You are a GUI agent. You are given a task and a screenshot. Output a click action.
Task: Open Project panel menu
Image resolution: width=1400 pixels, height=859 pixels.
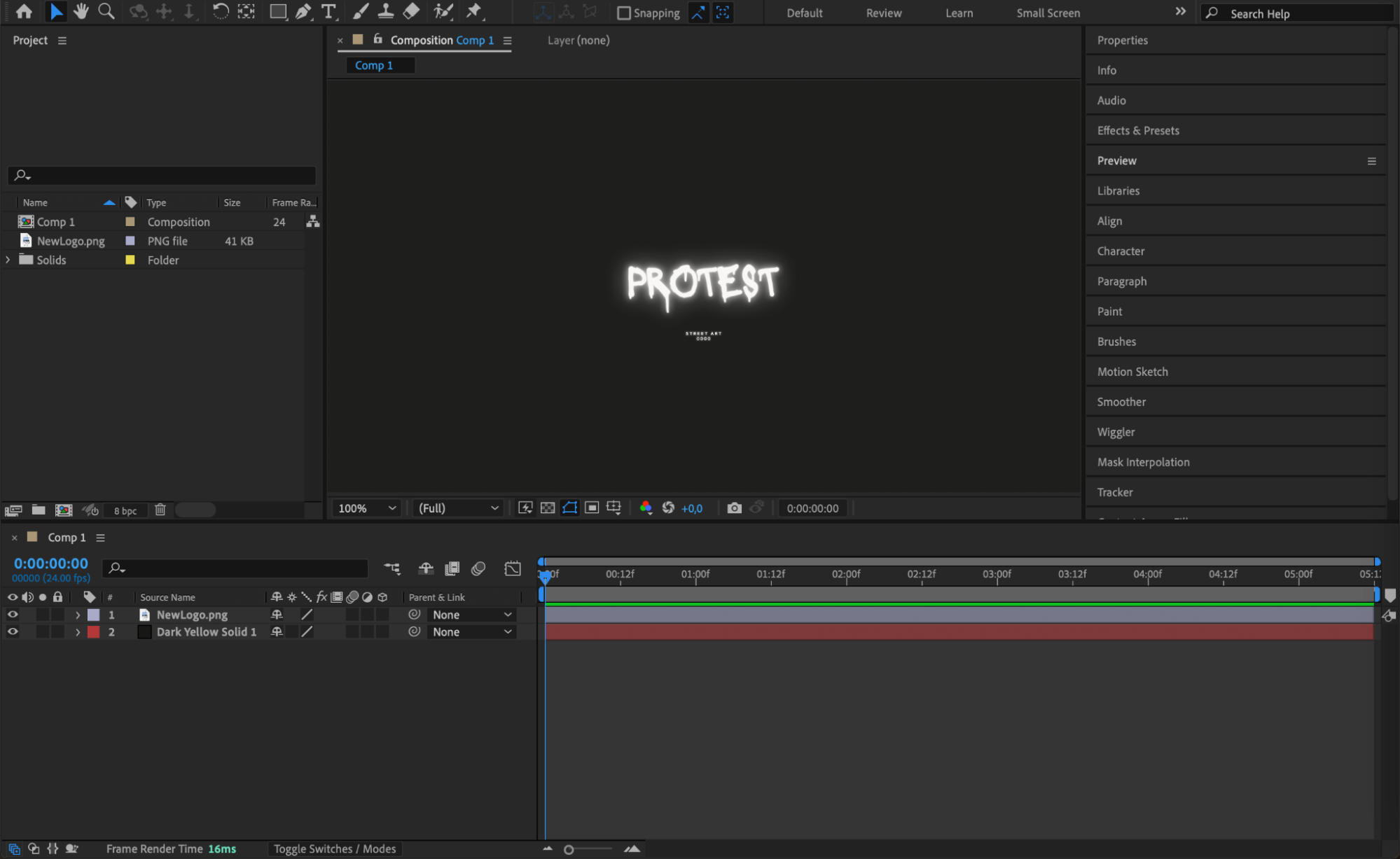tap(62, 41)
